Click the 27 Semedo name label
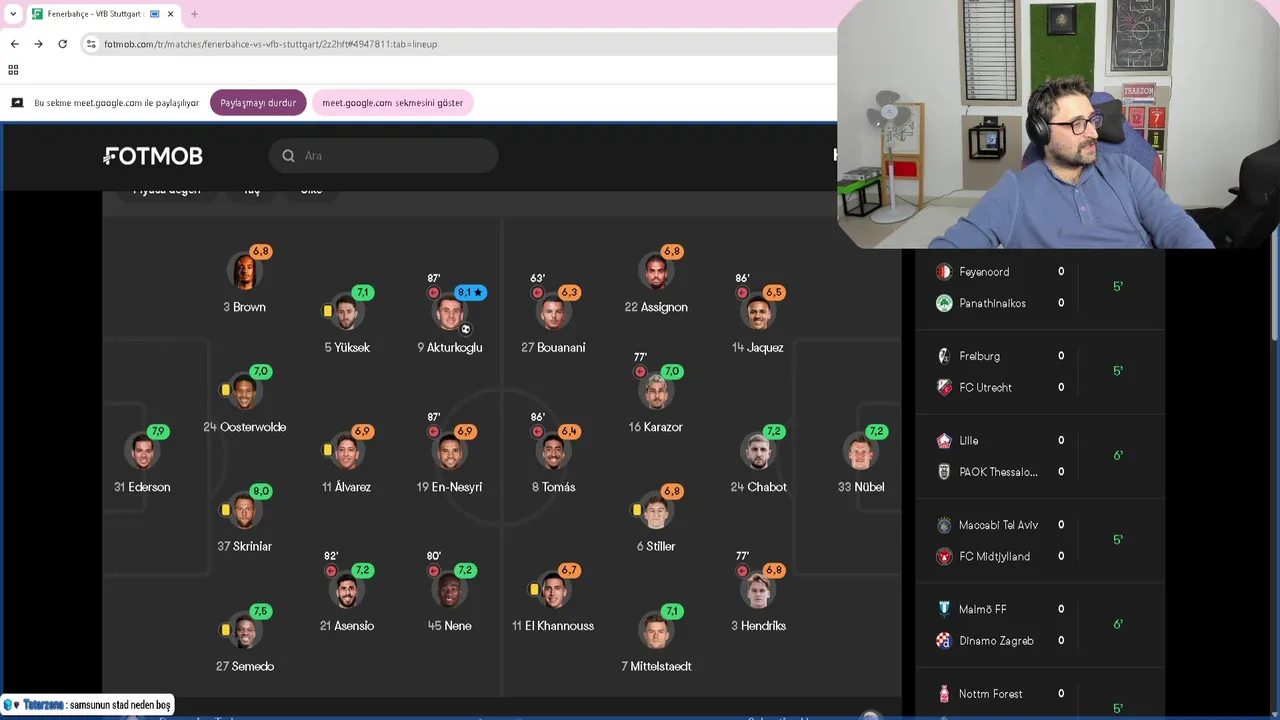 pyautogui.click(x=245, y=666)
